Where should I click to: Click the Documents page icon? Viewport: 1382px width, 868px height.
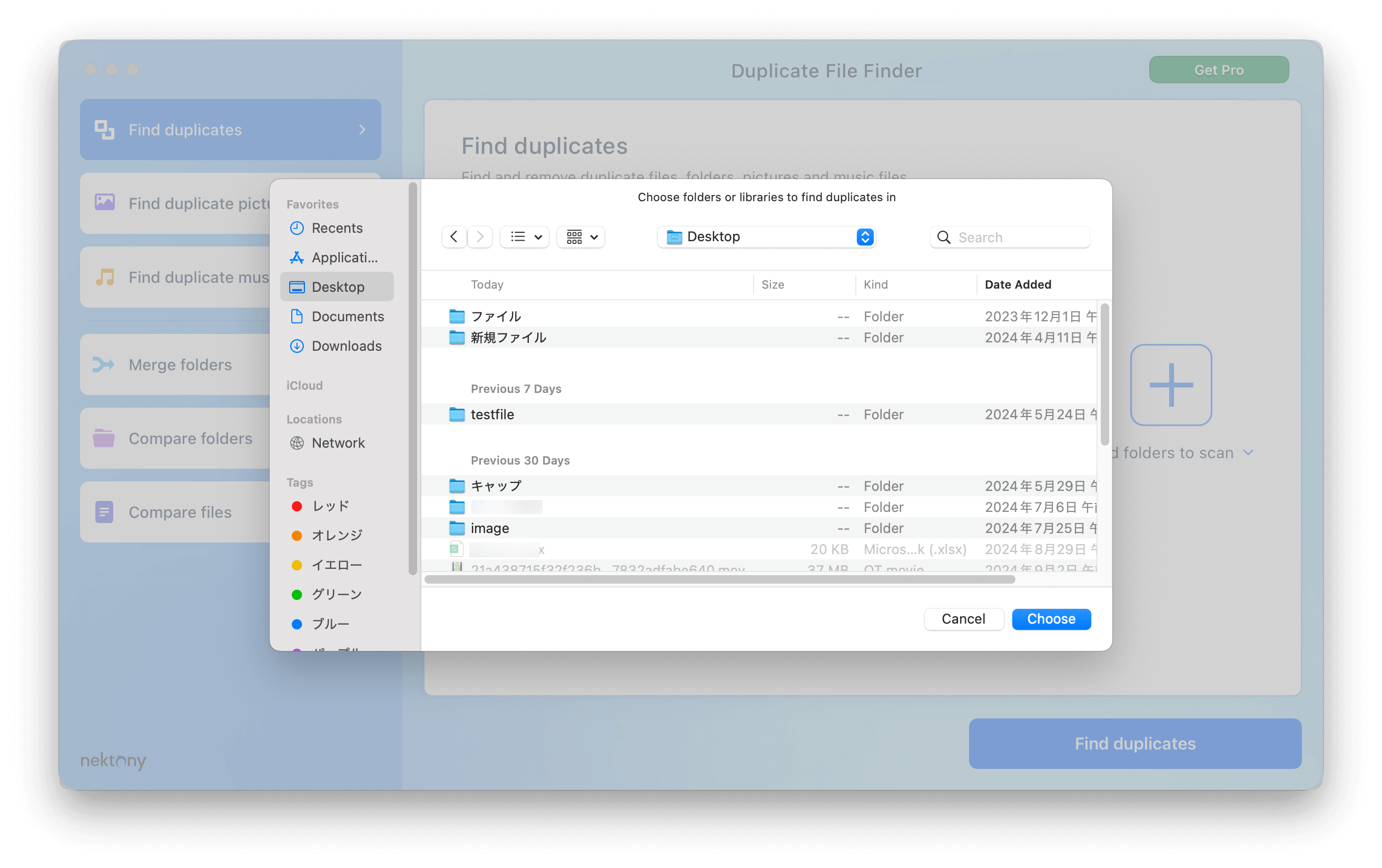coord(297,317)
